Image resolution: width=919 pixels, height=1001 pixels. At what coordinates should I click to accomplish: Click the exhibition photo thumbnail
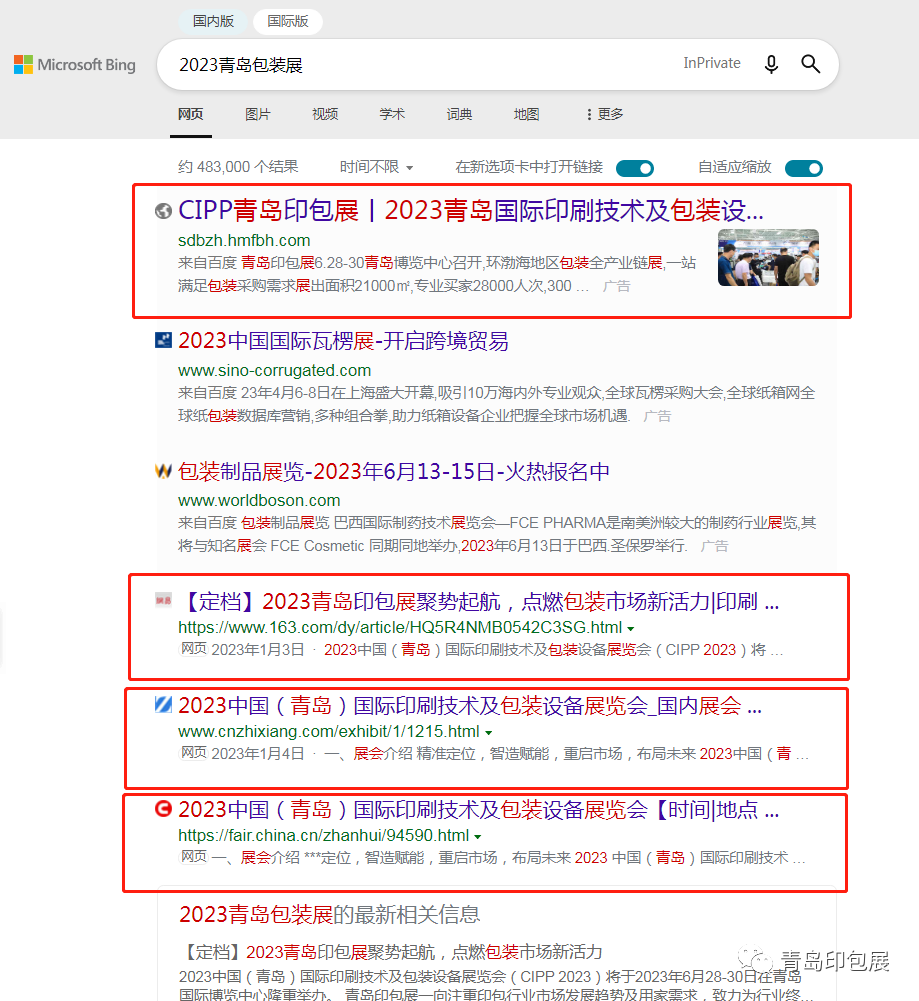pos(768,257)
